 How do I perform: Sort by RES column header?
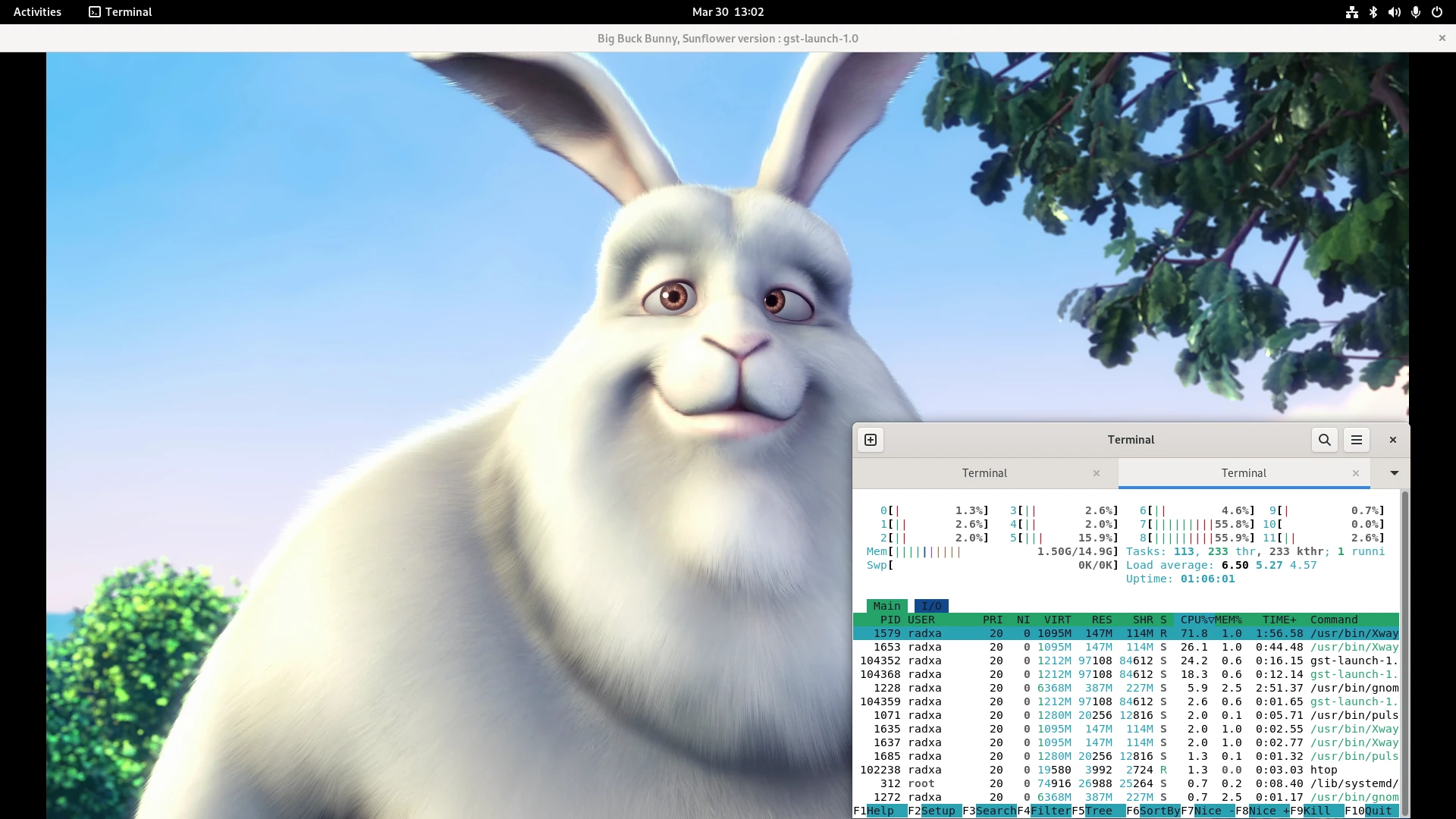1102,620
